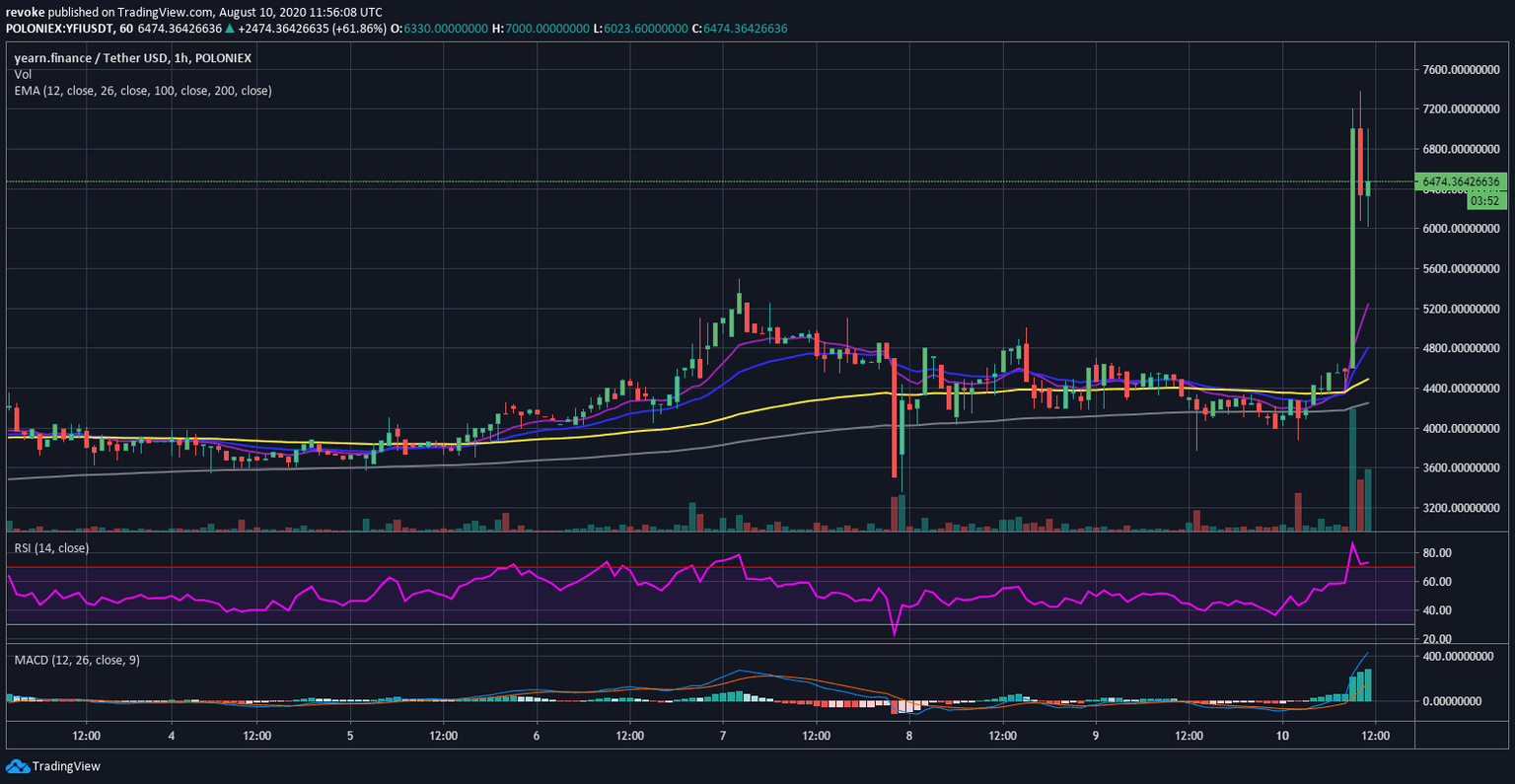Image resolution: width=1515 pixels, height=784 pixels.
Task: Click the 6800.00000000 price axis label
Action: pos(1460,150)
